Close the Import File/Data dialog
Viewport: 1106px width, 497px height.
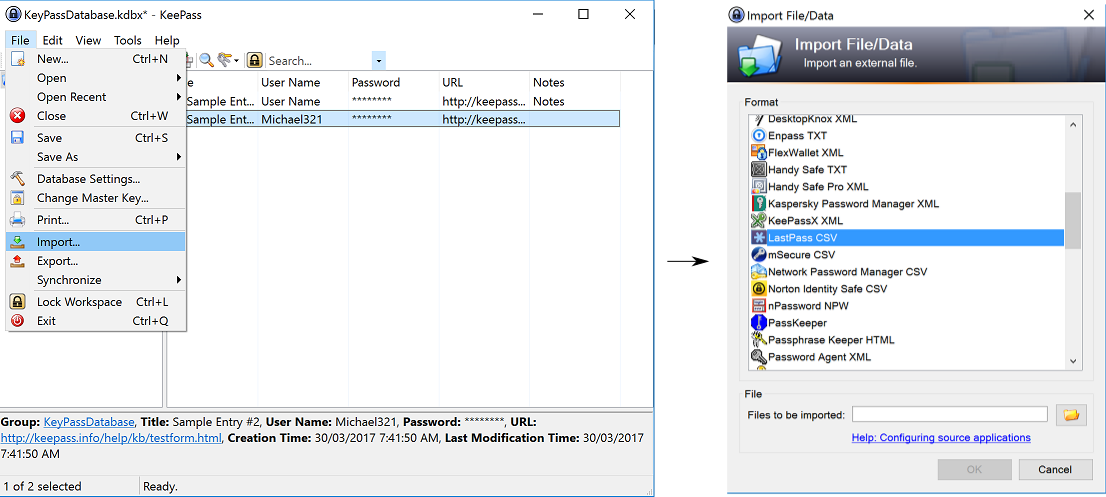(1088, 14)
